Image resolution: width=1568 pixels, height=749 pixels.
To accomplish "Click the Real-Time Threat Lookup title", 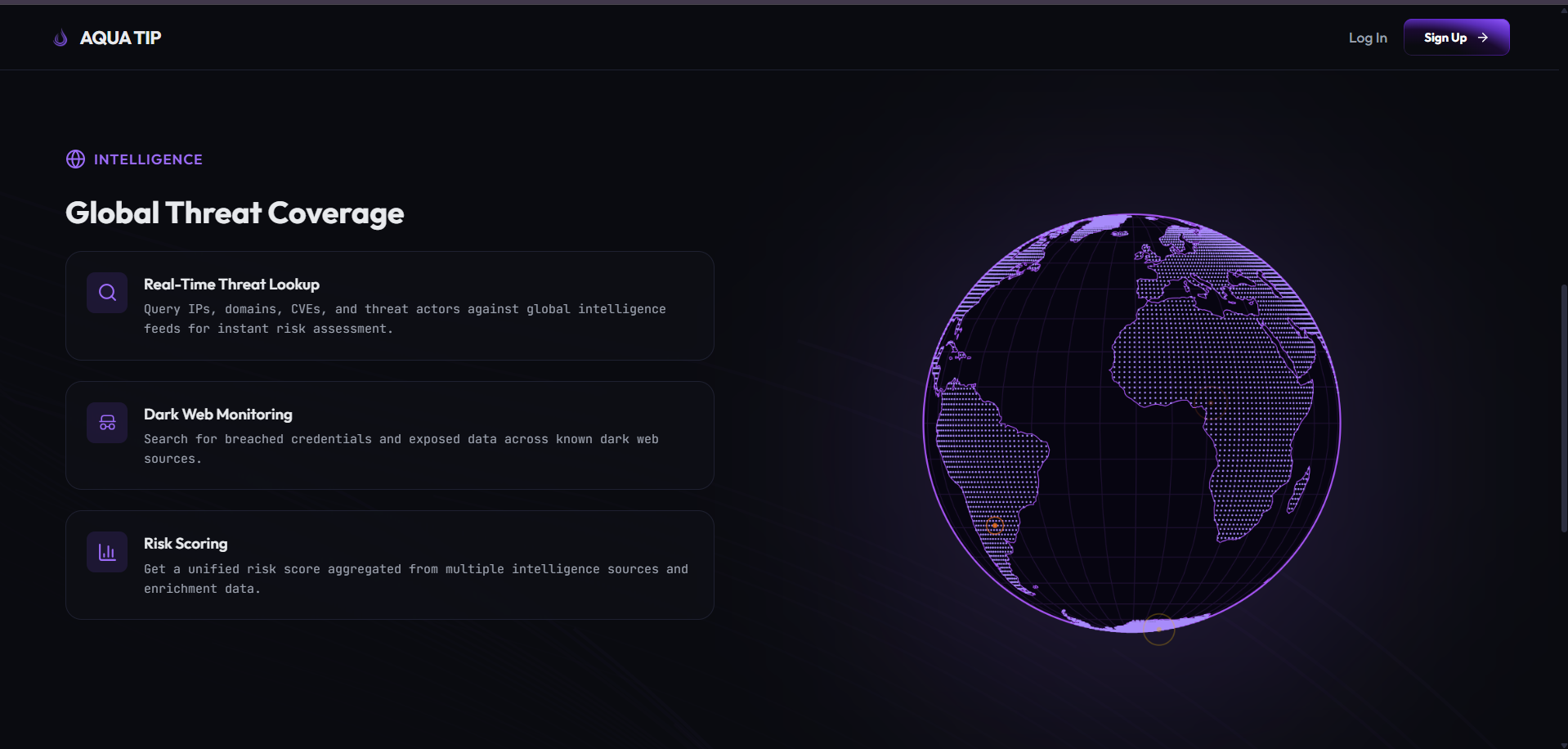I will click(x=231, y=285).
